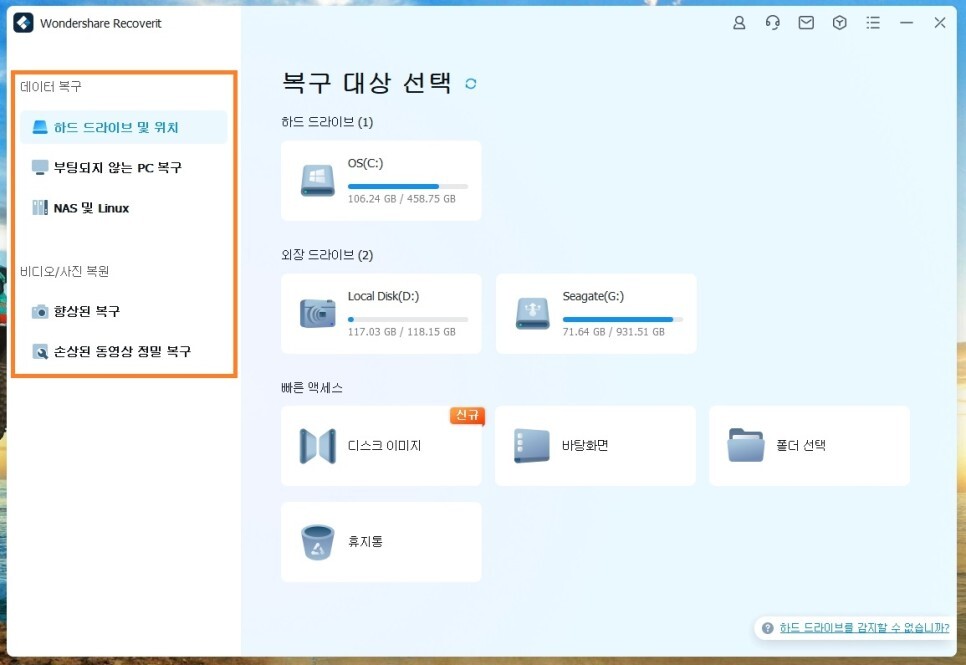Click the 데이터 복구 sidebar heading
966x665 pixels.
click(51, 86)
